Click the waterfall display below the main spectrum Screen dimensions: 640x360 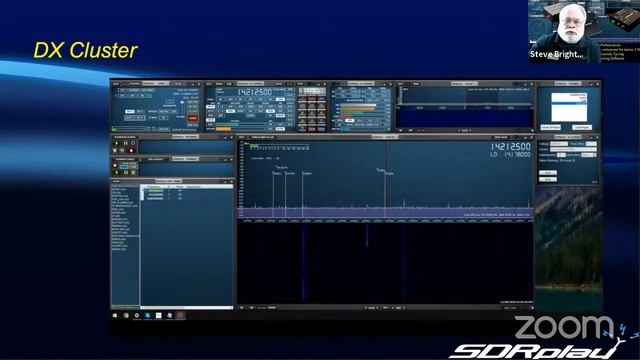pos(385,263)
